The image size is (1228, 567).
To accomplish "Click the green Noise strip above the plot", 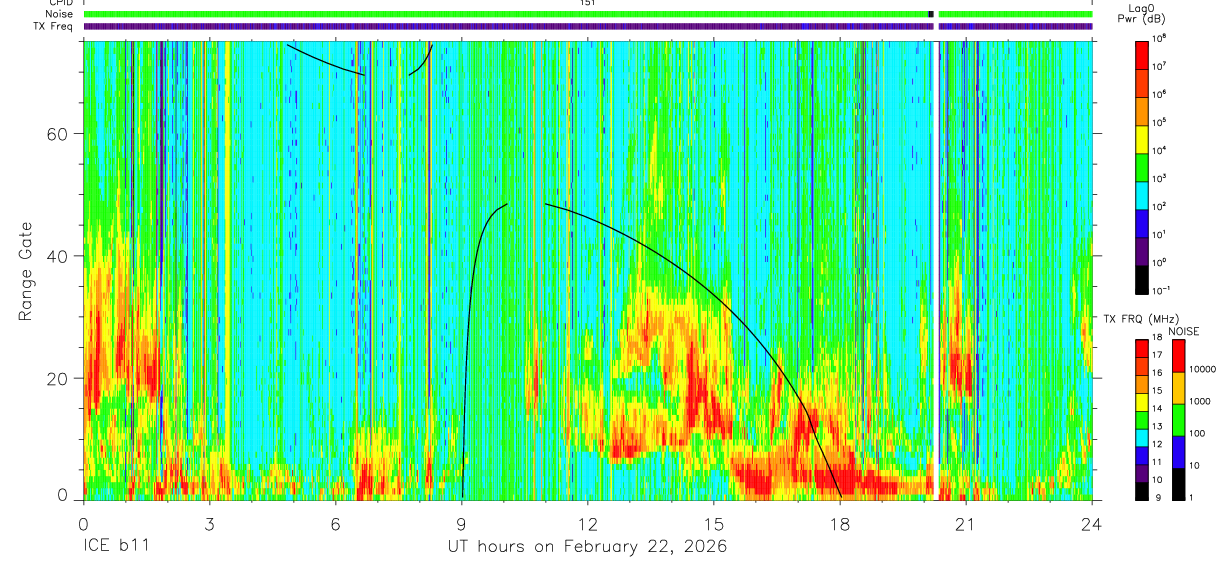I will coord(588,14).
